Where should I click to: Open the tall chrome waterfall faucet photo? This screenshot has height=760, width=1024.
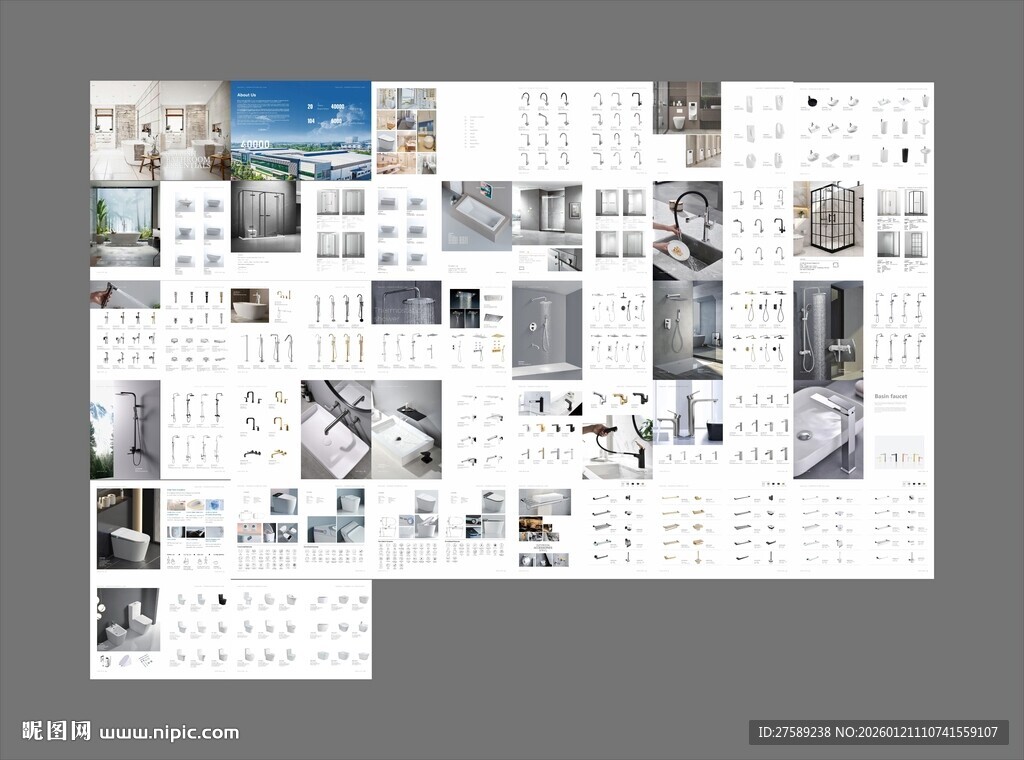pyautogui.click(x=828, y=430)
